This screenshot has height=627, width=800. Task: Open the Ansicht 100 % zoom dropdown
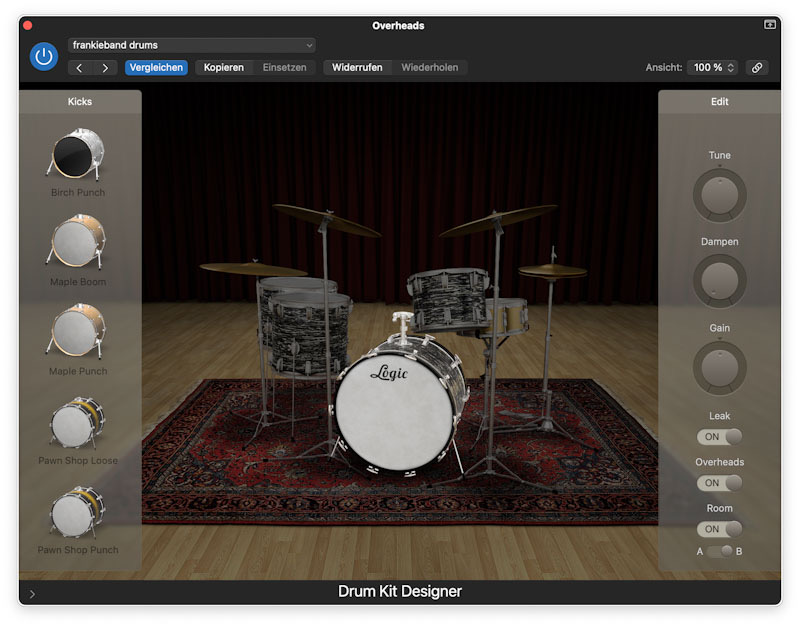click(x=713, y=67)
